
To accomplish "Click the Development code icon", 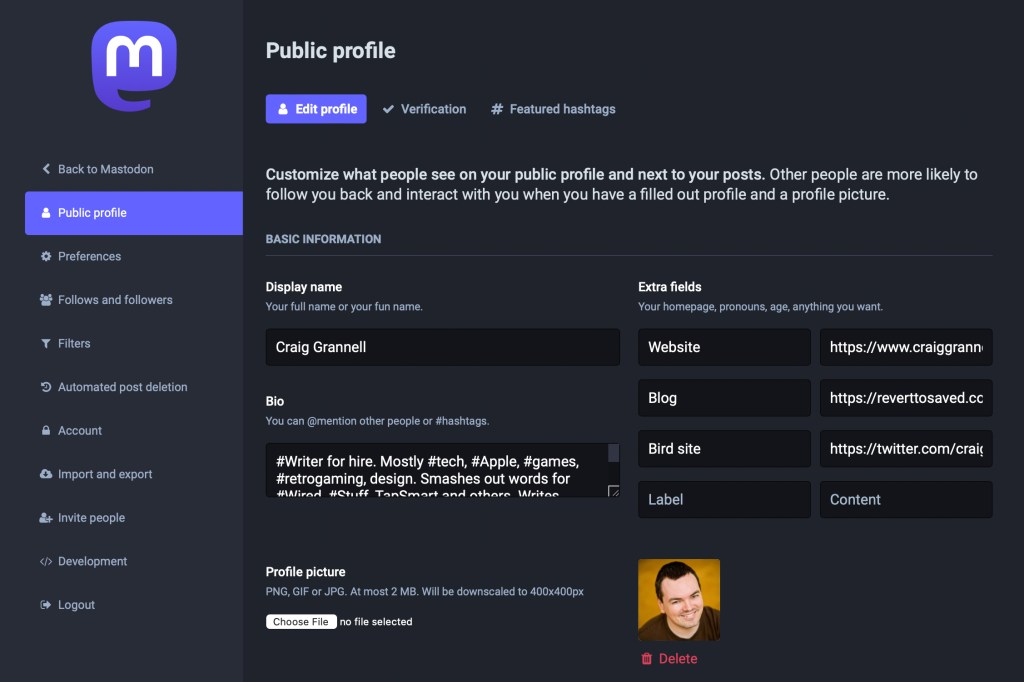I will pos(46,561).
